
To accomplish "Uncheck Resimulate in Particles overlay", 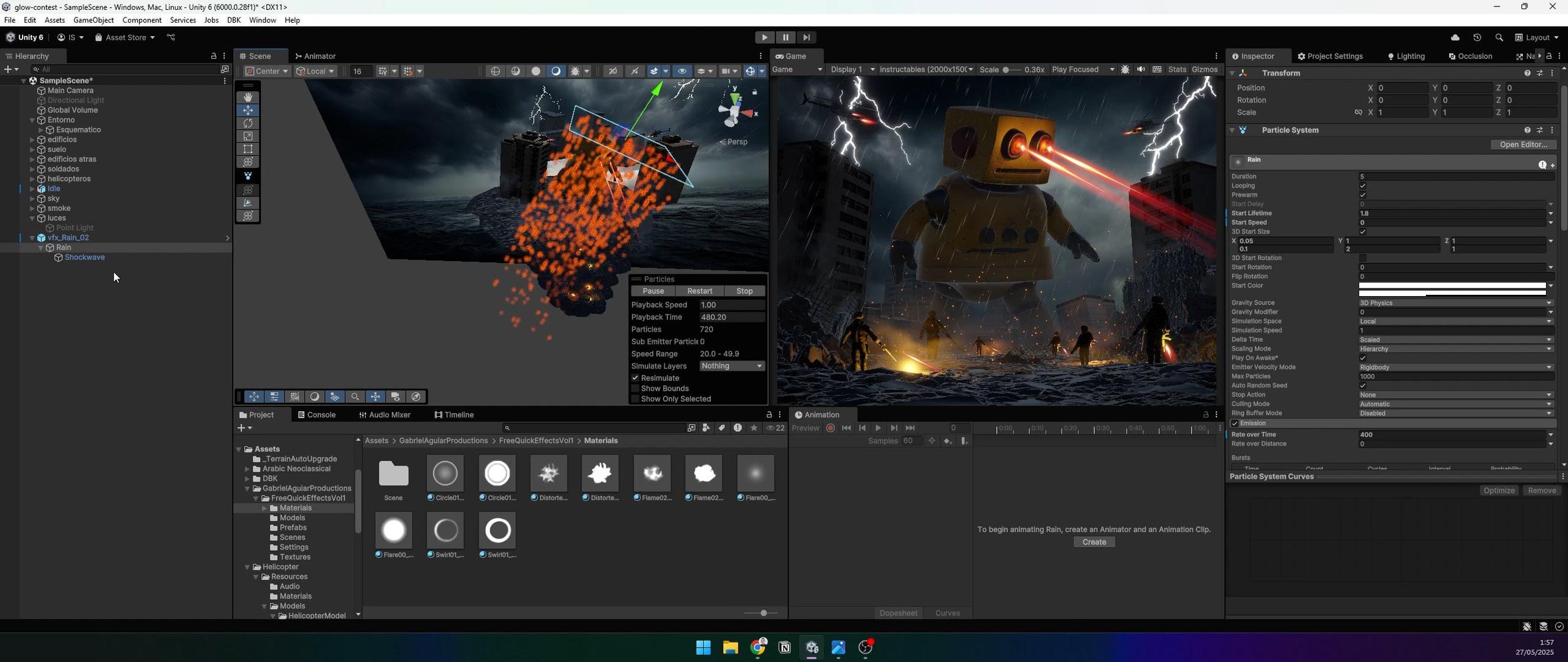I will tap(635, 378).
